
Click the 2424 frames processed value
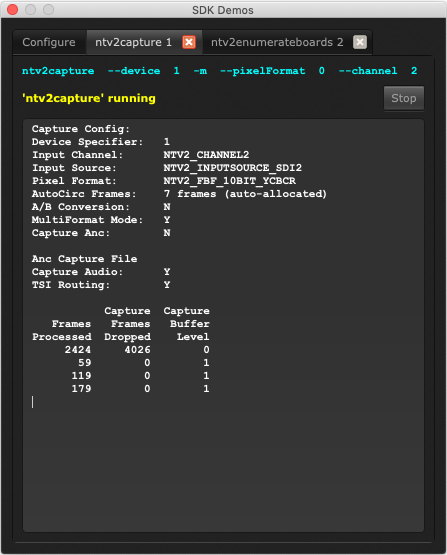78,350
